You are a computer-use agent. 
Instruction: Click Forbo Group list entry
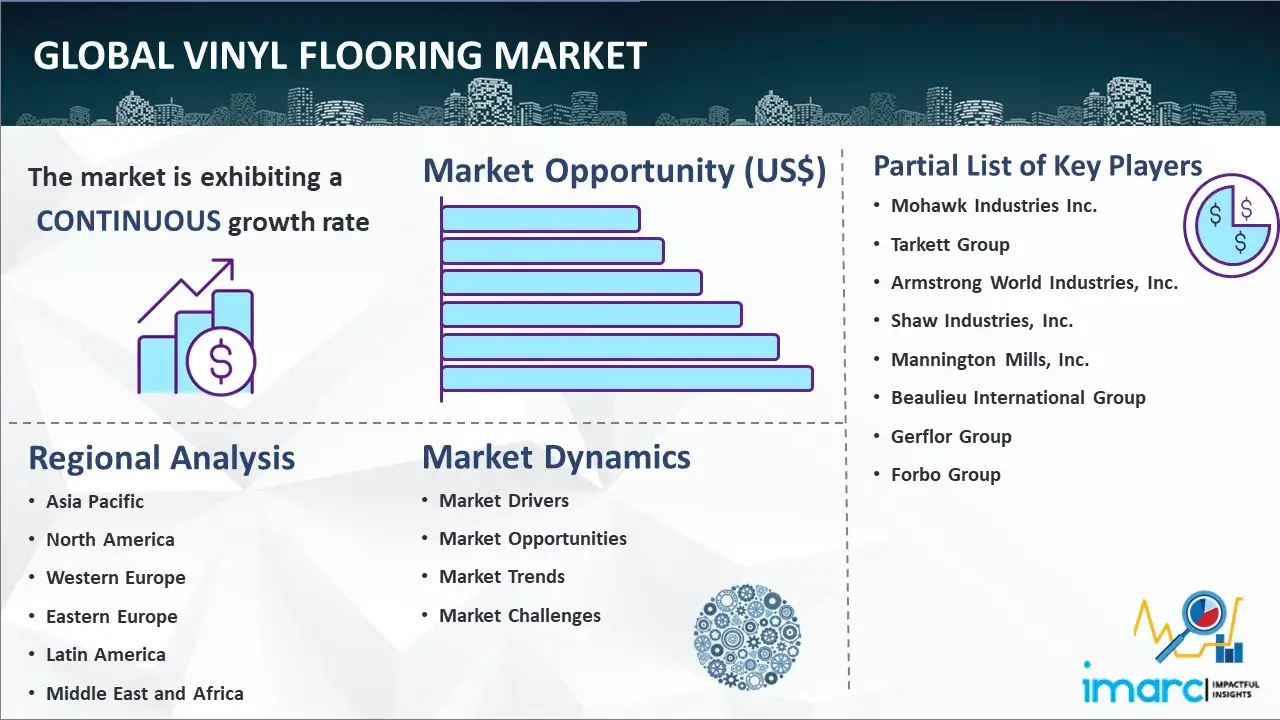click(x=945, y=475)
